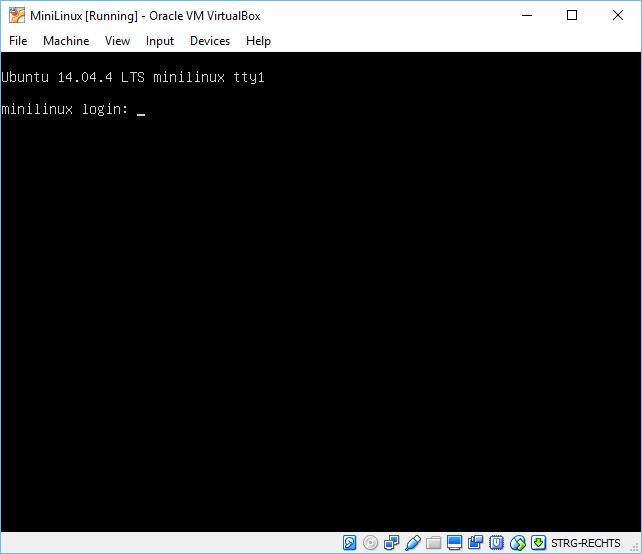
Task: Open the Devices menu
Action: click(x=210, y=41)
